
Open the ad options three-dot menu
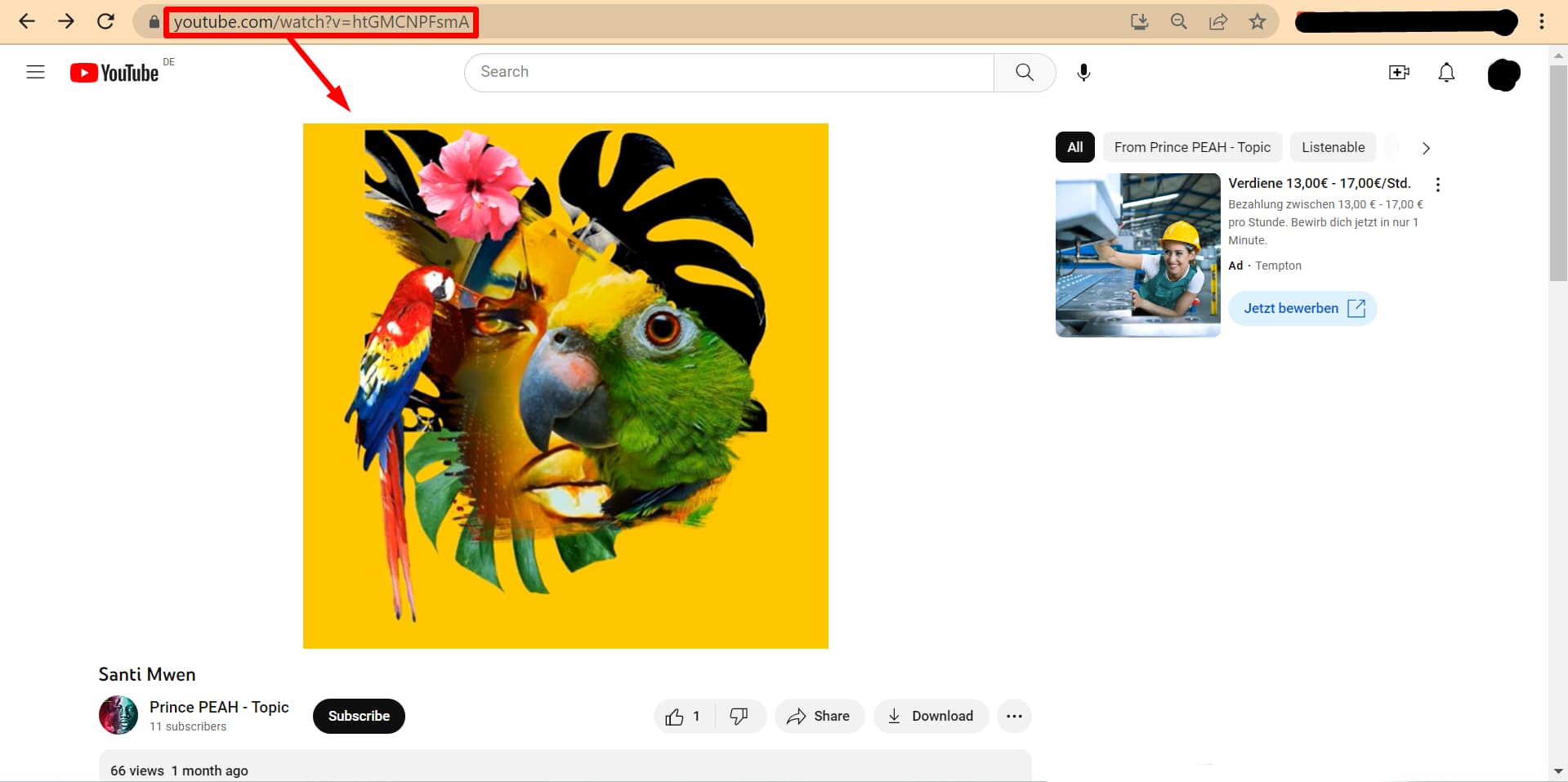1437,185
